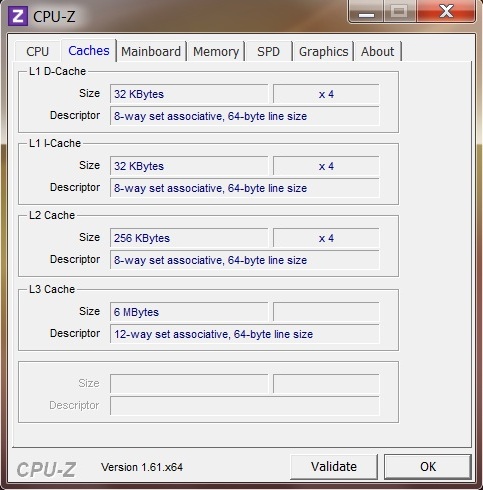Click the L1 D-Cache descriptor field
483x490 pixels.
coord(244,116)
